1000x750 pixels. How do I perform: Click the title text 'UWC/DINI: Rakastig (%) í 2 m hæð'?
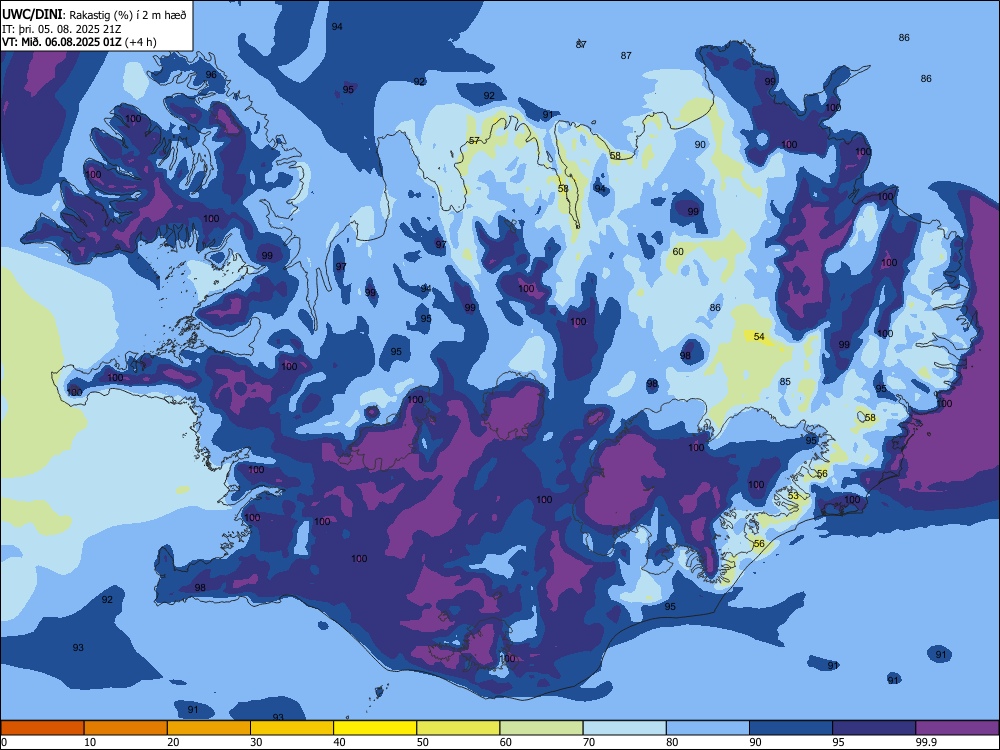[94, 15]
